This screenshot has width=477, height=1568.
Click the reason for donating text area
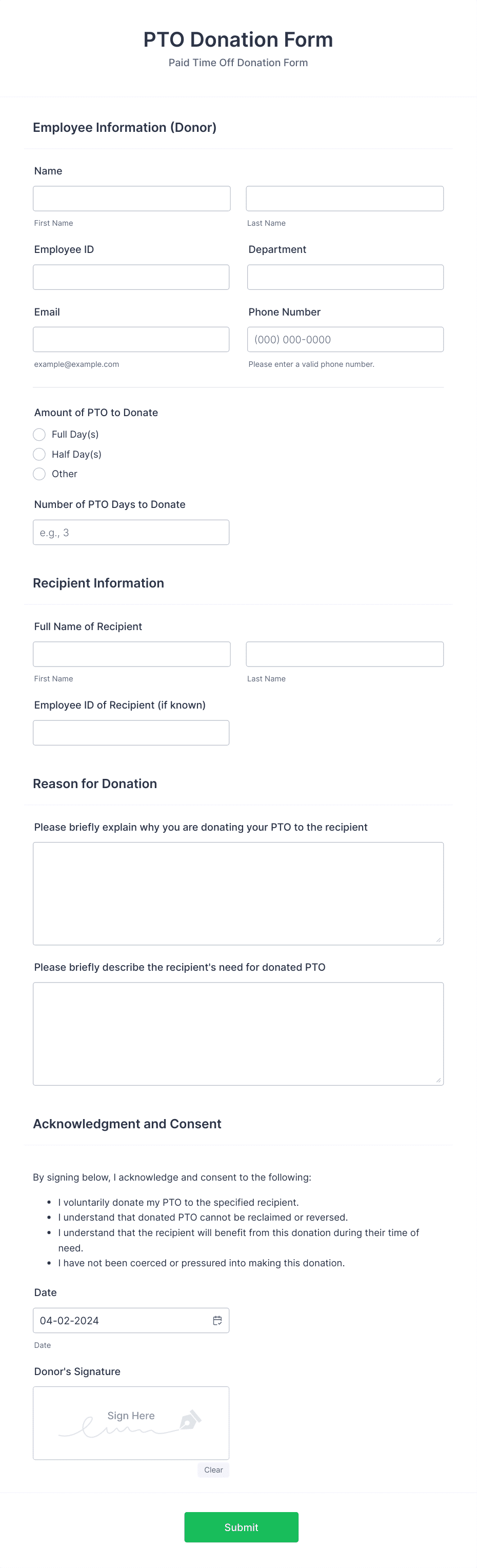238,892
